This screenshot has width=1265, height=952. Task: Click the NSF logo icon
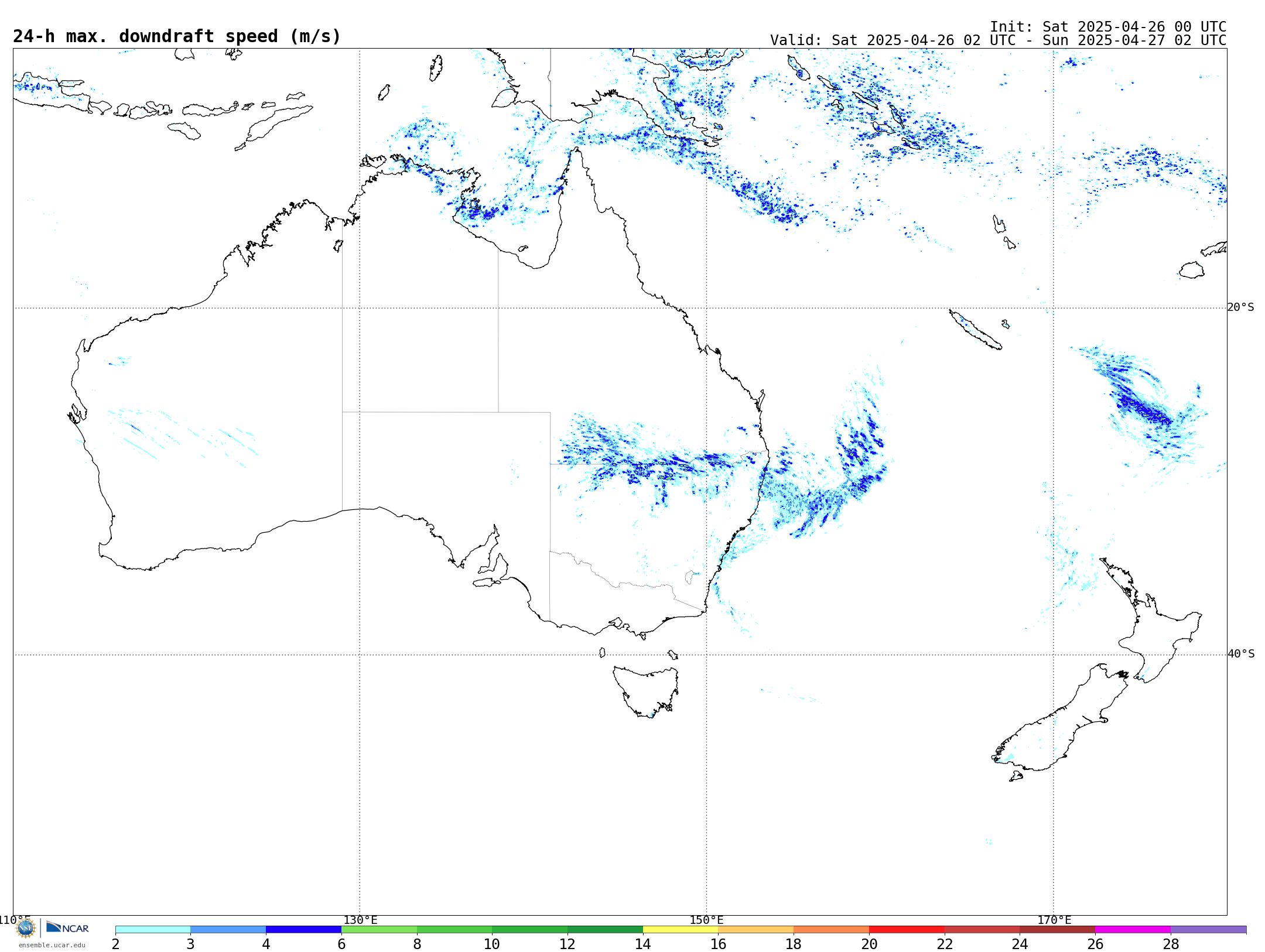pyautogui.click(x=26, y=928)
